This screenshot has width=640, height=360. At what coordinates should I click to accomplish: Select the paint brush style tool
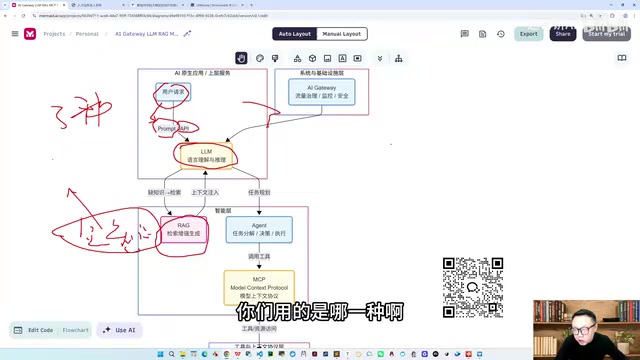click(x=275, y=58)
